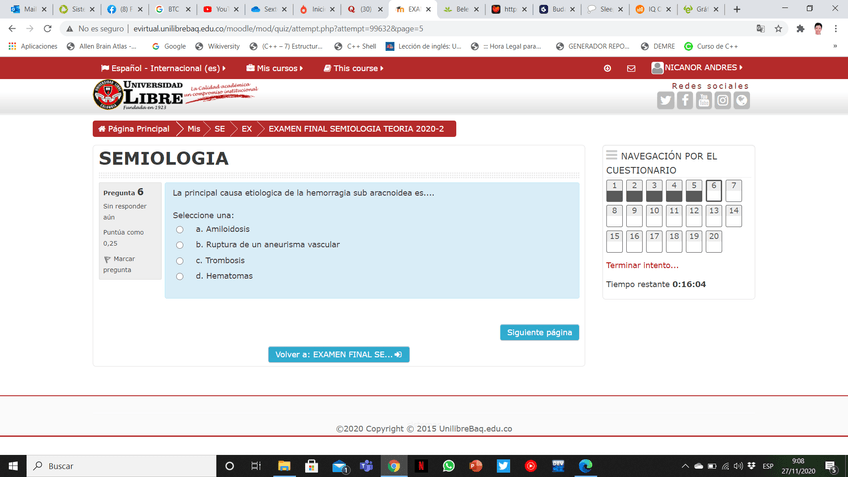Show more bookmarks chevron

pyautogui.click(x=835, y=47)
